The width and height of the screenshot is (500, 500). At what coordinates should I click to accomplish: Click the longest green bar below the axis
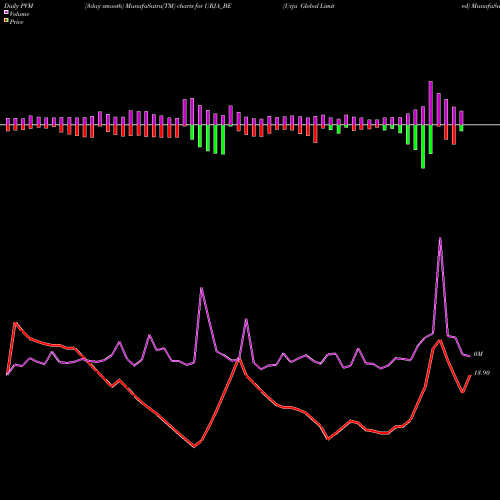click(423, 147)
